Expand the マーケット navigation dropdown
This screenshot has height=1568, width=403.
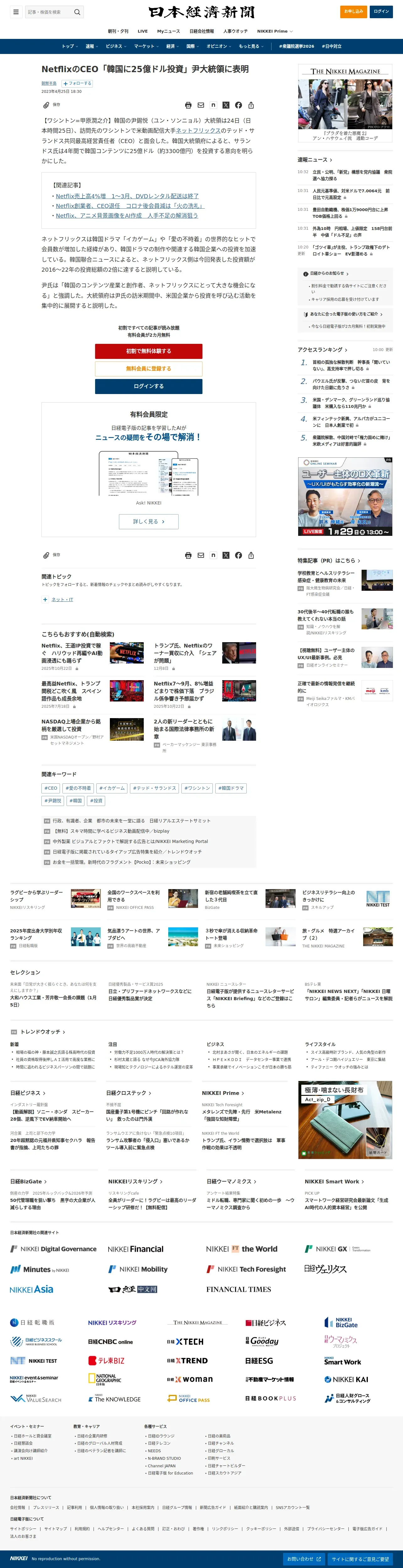coord(146,46)
